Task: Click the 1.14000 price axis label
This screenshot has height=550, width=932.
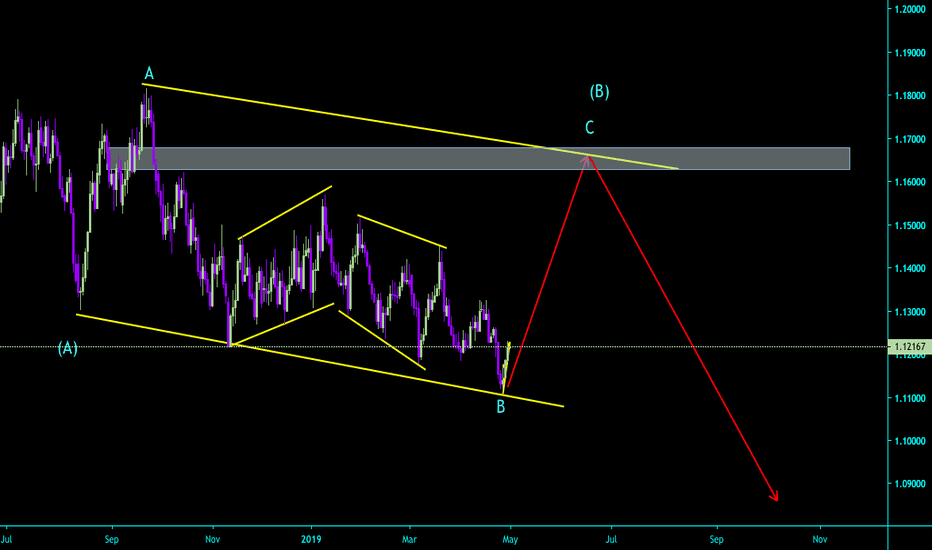Action: pos(910,268)
